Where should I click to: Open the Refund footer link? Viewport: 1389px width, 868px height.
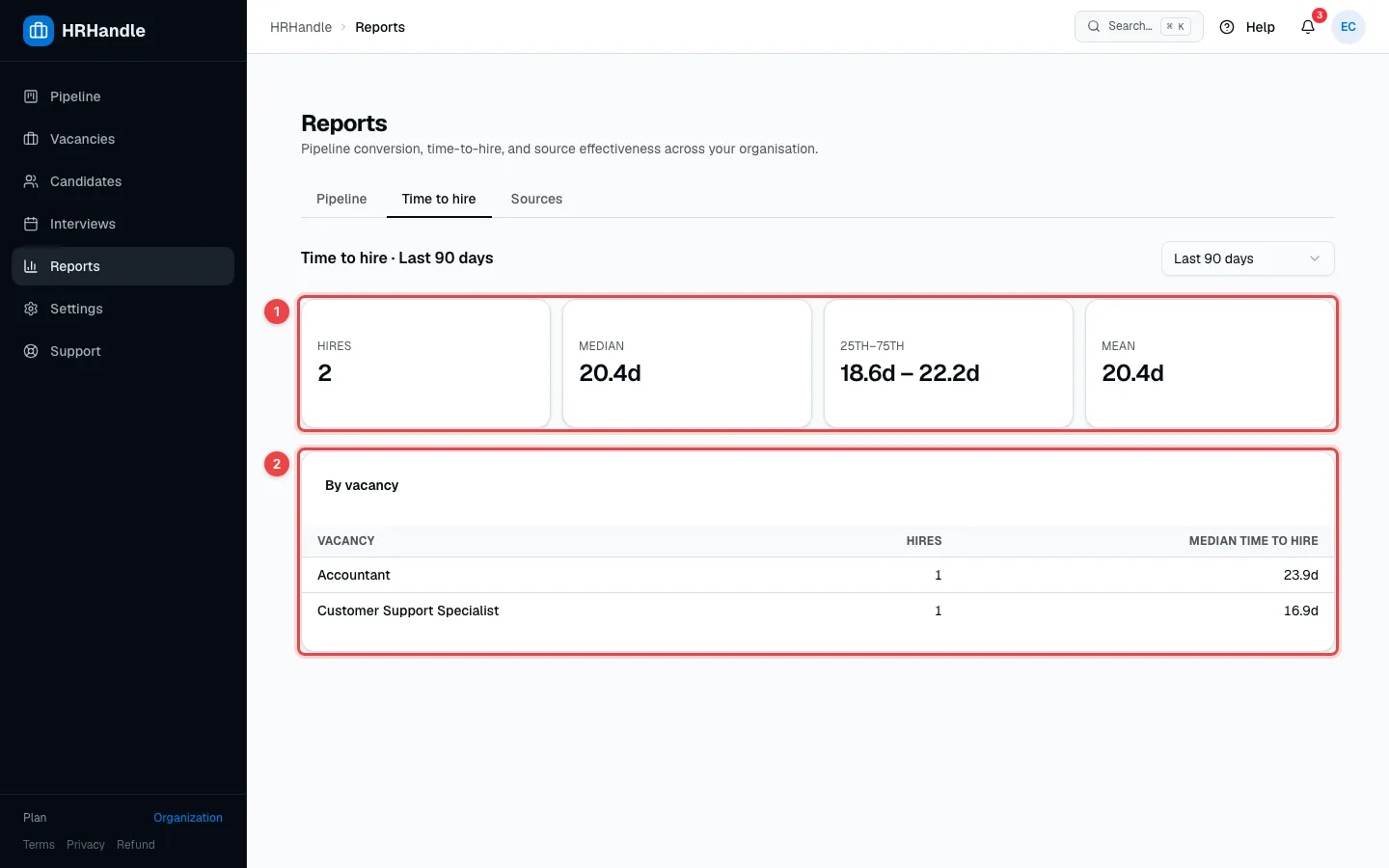tap(136, 845)
